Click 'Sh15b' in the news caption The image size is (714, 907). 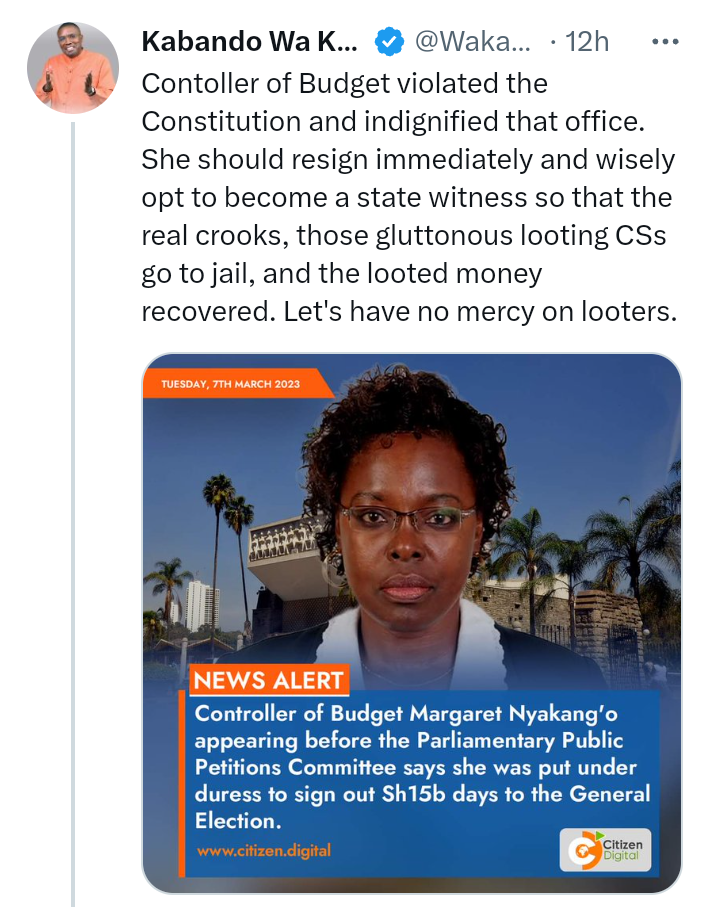click(414, 794)
